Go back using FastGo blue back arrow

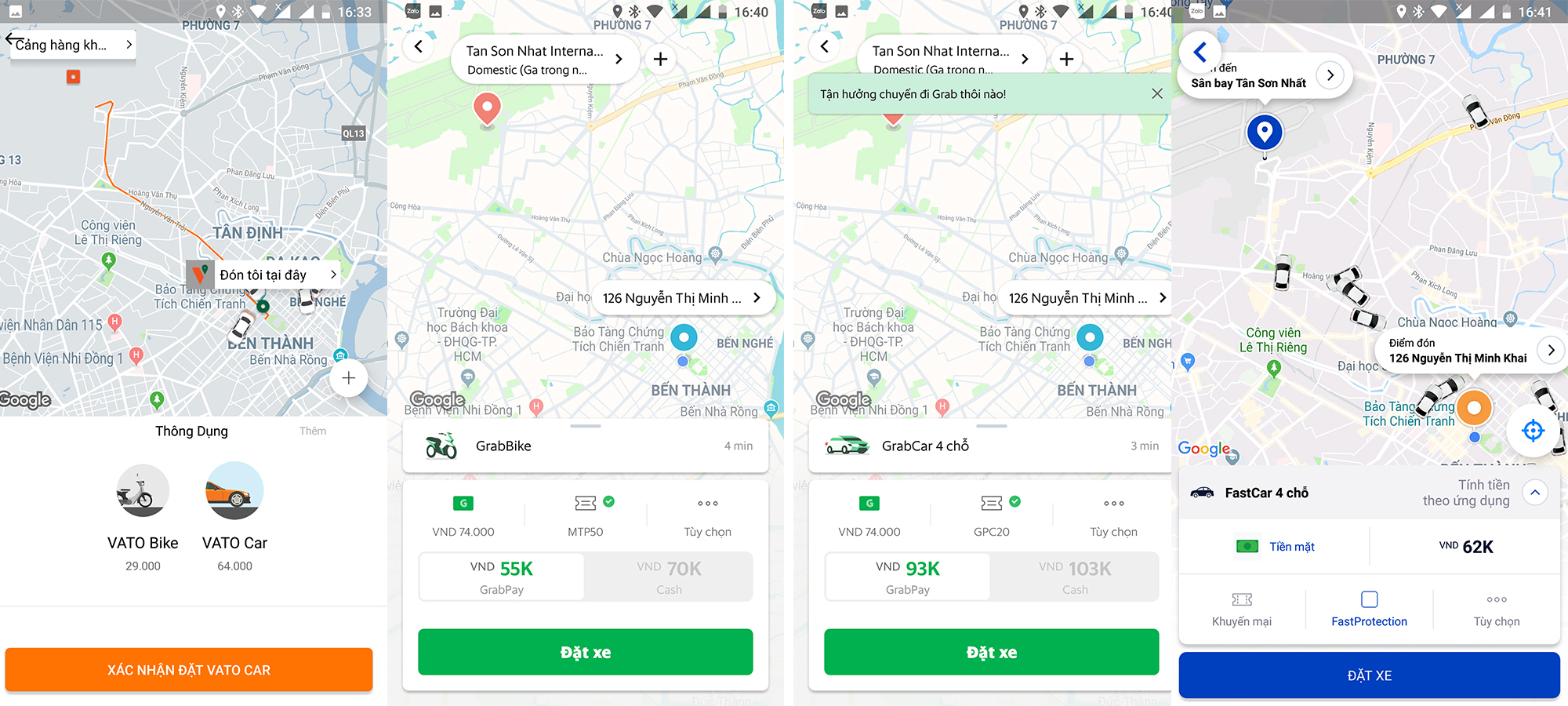tap(1200, 52)
